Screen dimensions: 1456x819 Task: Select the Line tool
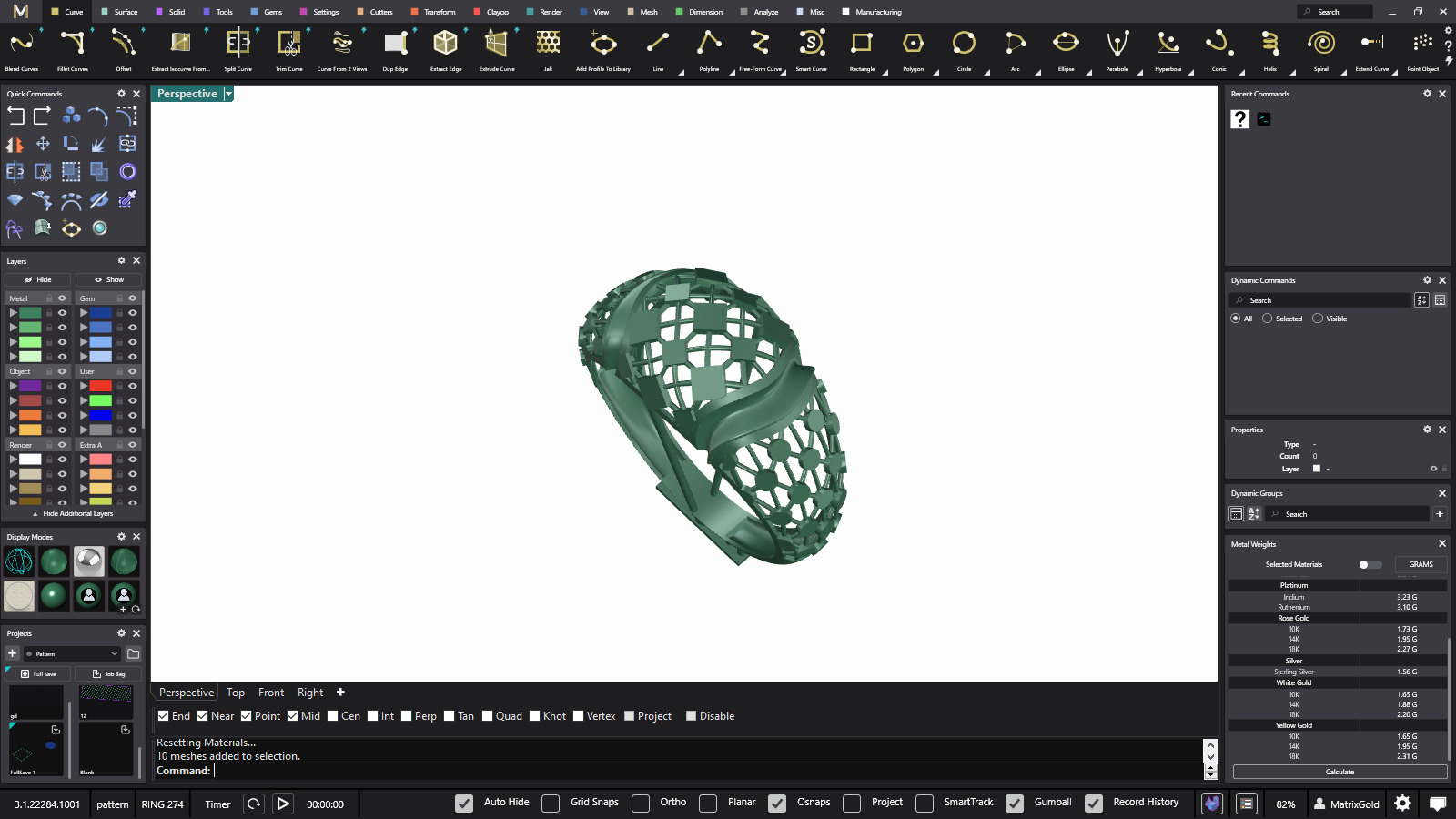pyautogui.click(x=658, y=49)
